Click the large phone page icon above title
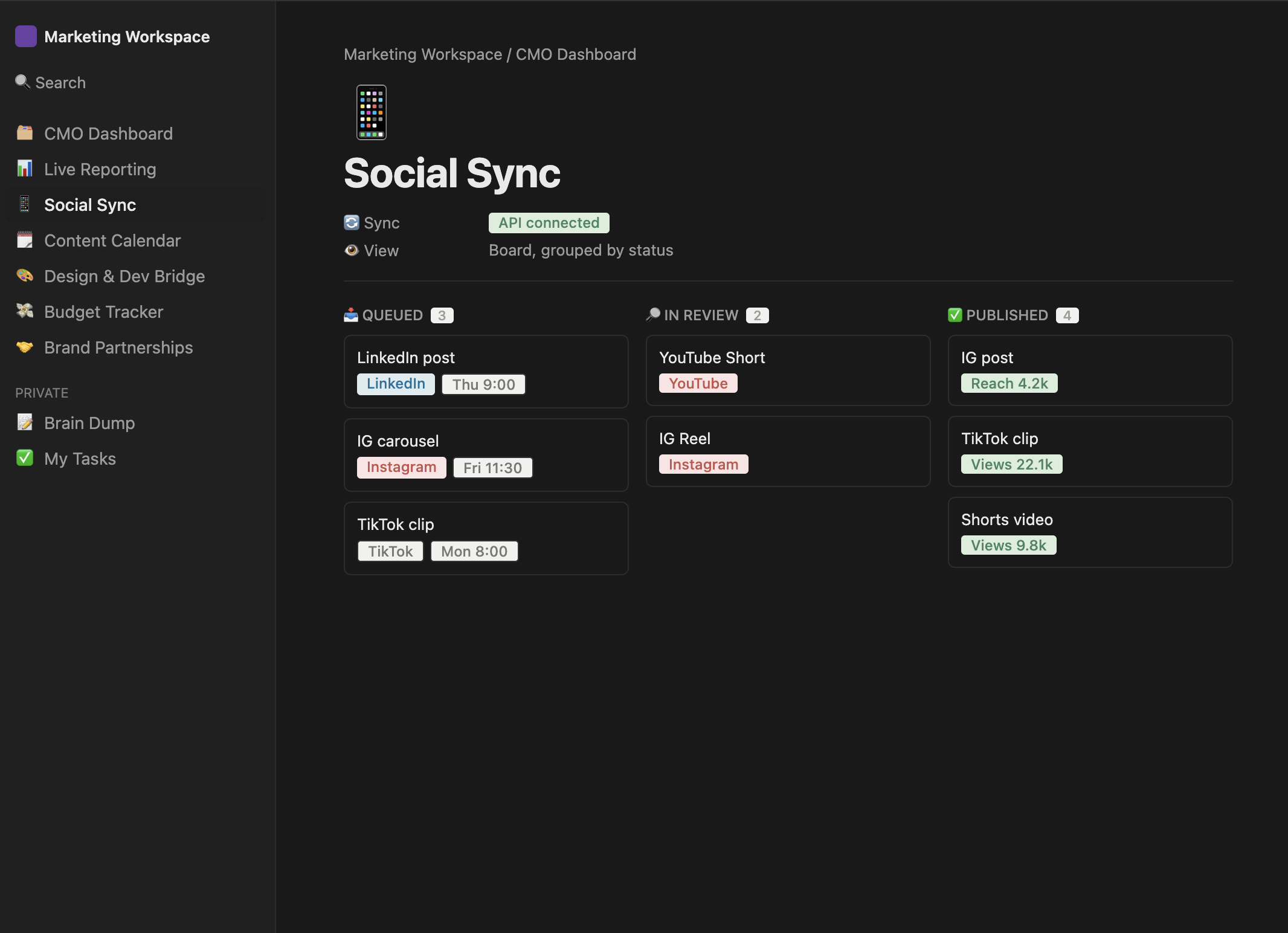The image size is (1288, 933). [x=372, y=112]
